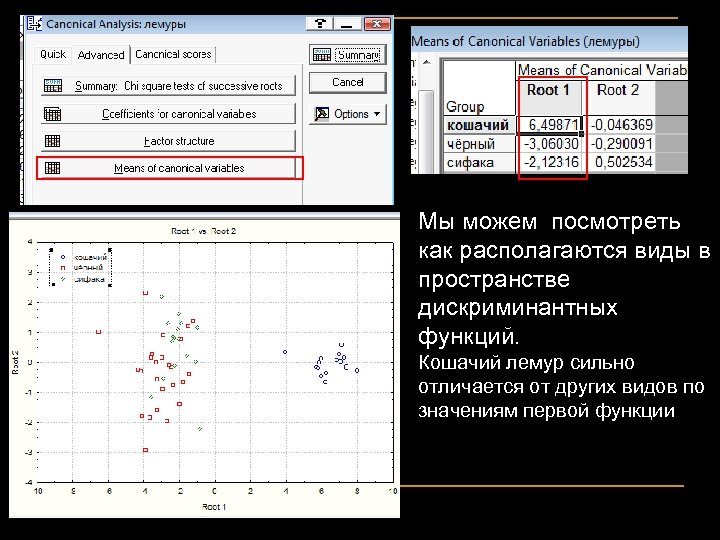Click the Canonical Analysis window title icon
Viewport: 720px width, 540px height.
click(34, 23)
